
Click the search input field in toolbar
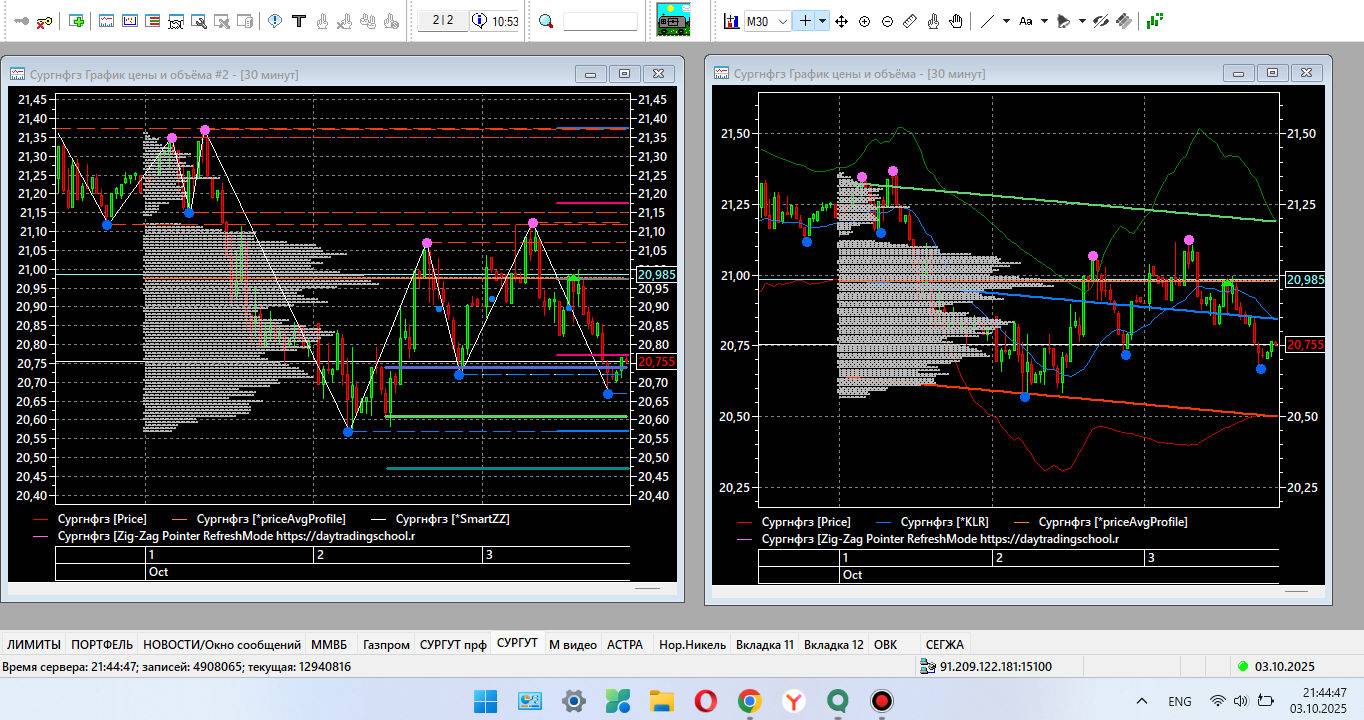[x=600, y=21]
